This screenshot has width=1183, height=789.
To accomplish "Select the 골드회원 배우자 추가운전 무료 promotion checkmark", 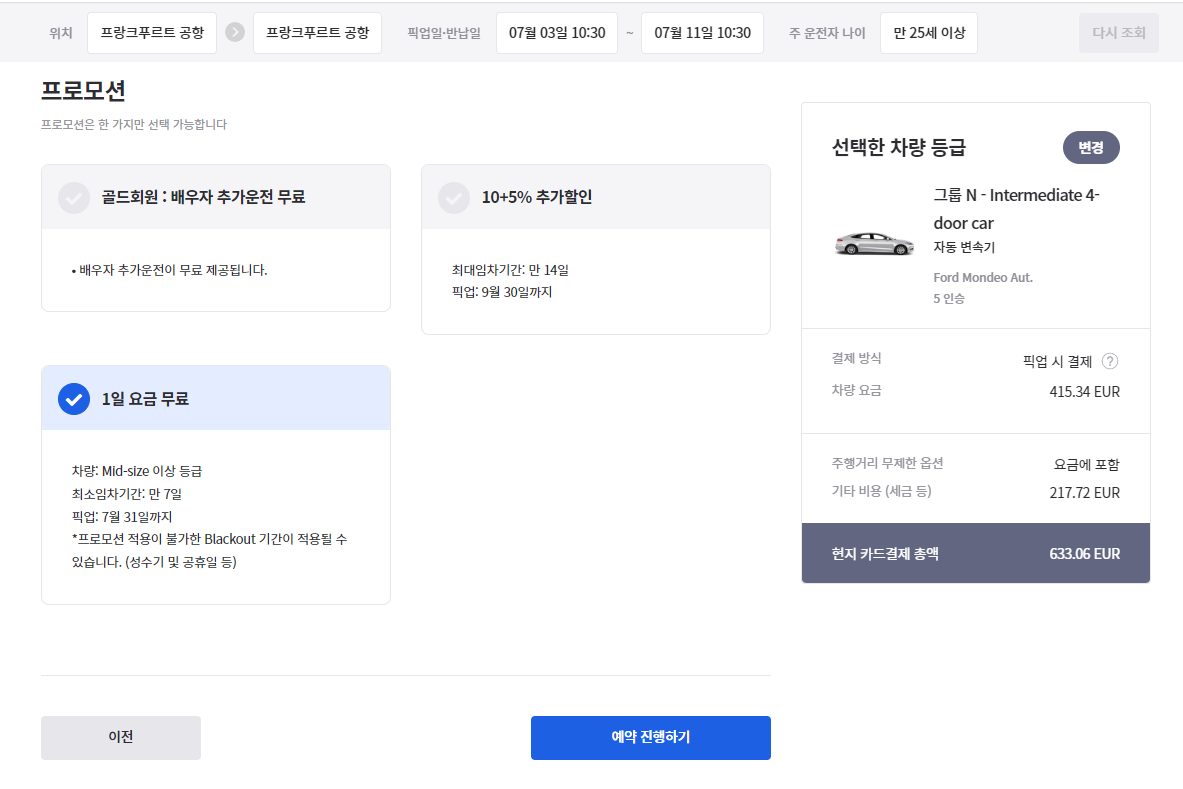I will [73, 198].
